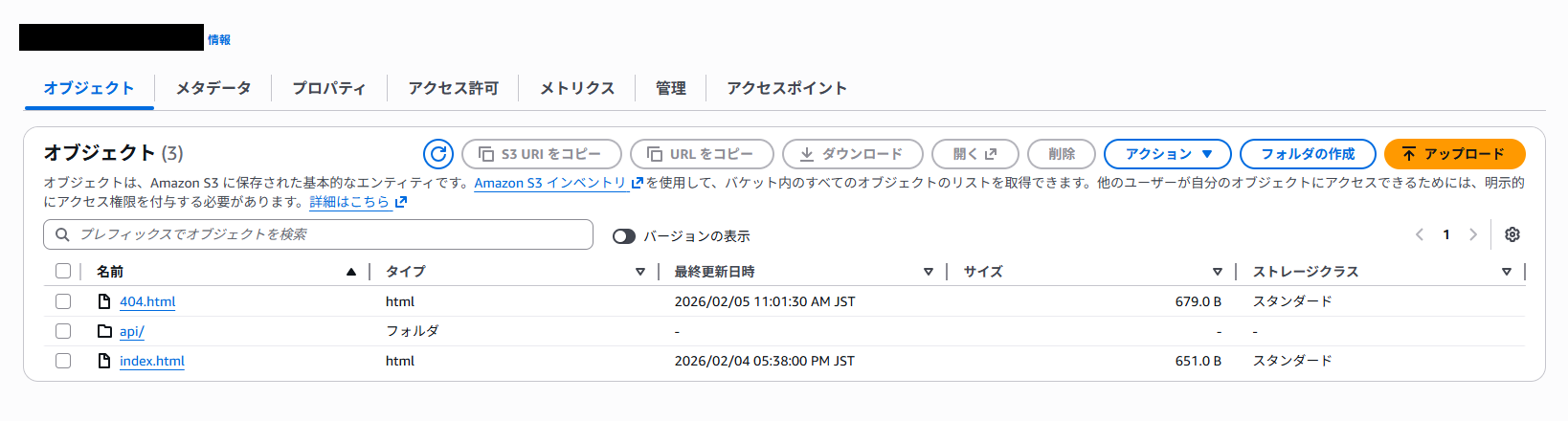The width and height of the screenshot is (1568, 421).
Task: Click the next page arrow in pagination
Action: click(1473, 234)
